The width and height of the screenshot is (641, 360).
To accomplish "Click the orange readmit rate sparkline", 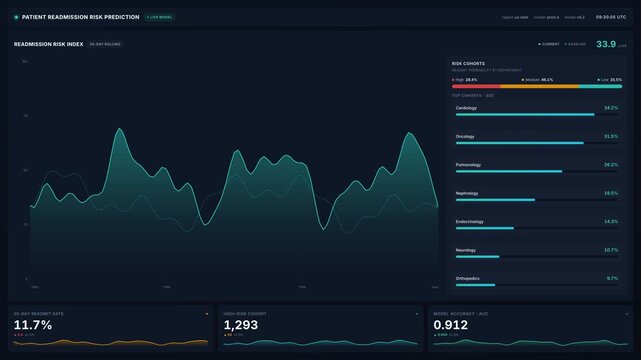I will 111,342.
